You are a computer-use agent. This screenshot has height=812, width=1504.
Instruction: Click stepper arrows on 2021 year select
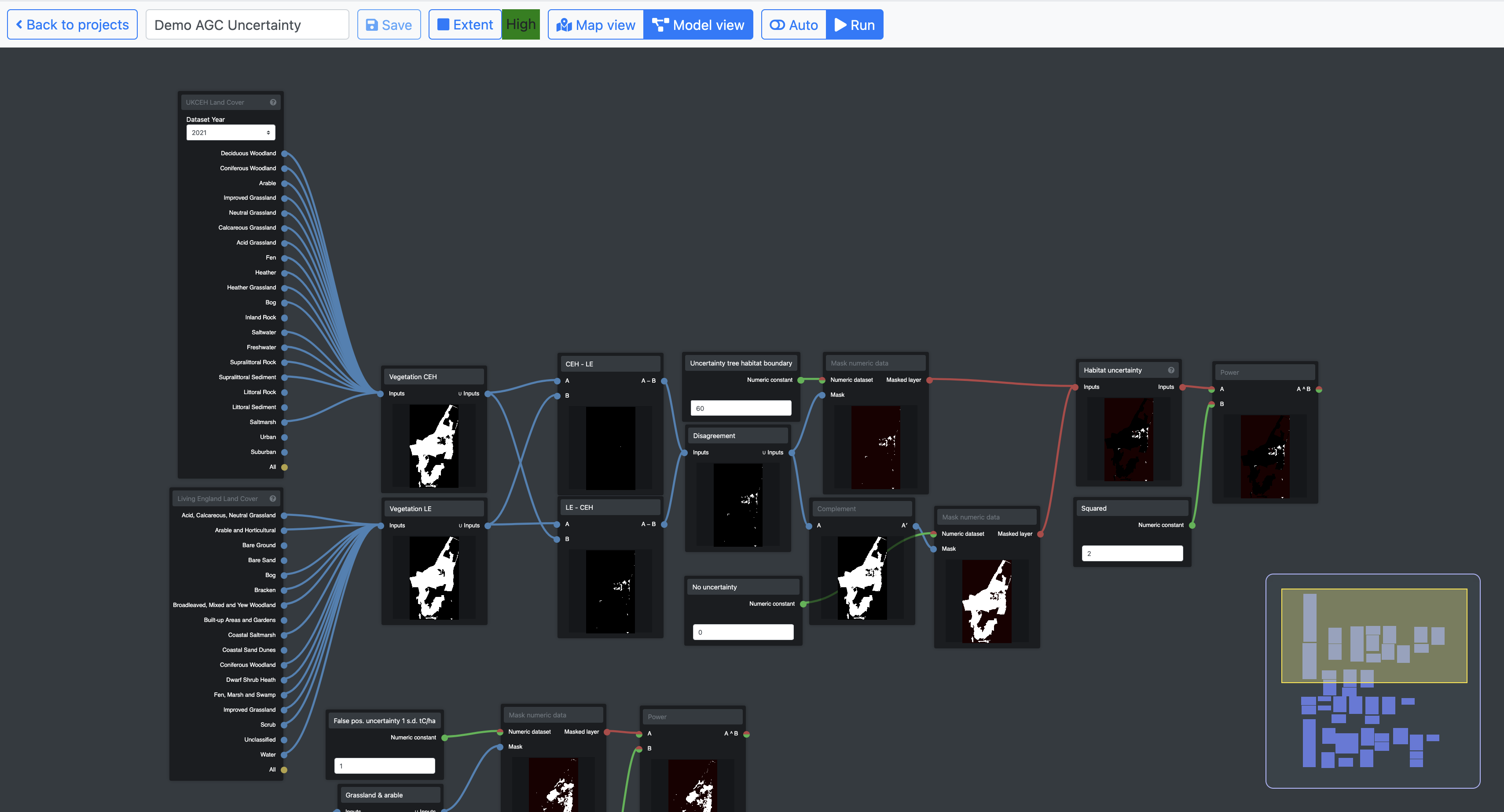pyautogui.click(x=268, y=132)
